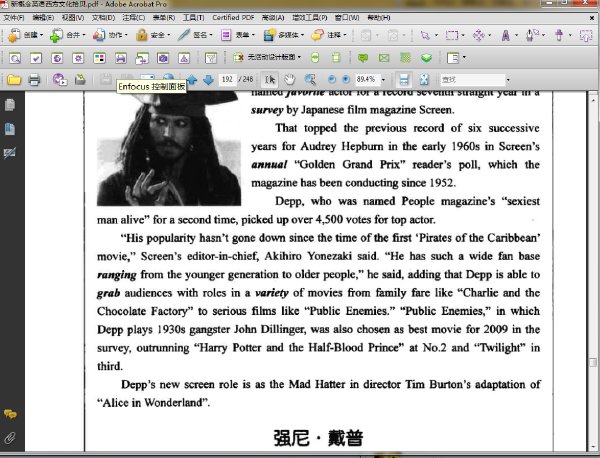Open the zoom percentage dropdown arrow

[x=383, y=80]
